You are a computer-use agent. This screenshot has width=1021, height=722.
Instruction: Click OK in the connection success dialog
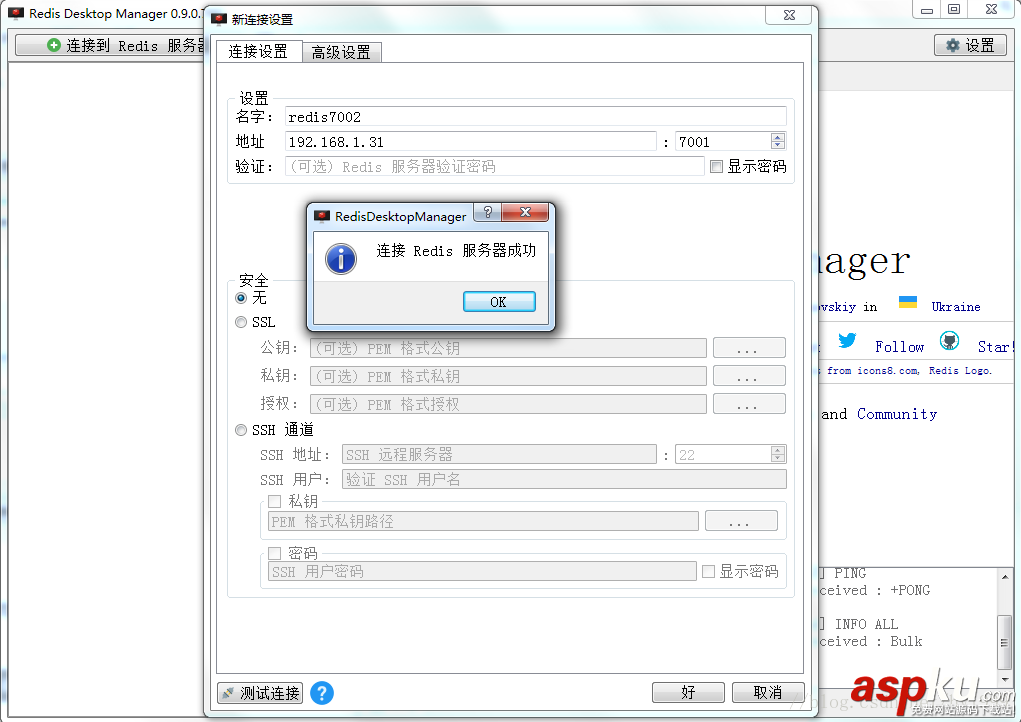click(499, 301)
